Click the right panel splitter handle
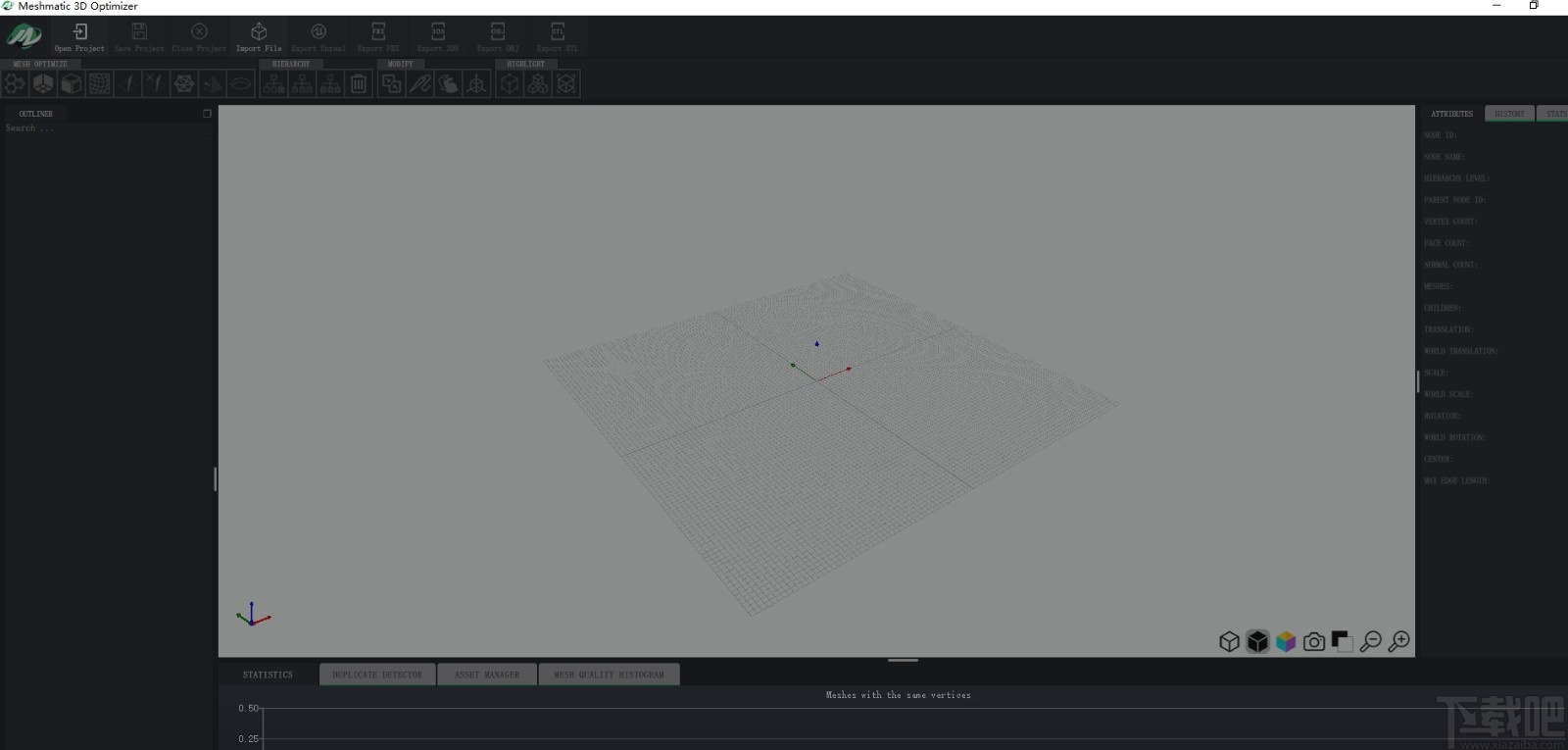The width and height of the screenshot is (1568, 750). (x=1417, y=381)
